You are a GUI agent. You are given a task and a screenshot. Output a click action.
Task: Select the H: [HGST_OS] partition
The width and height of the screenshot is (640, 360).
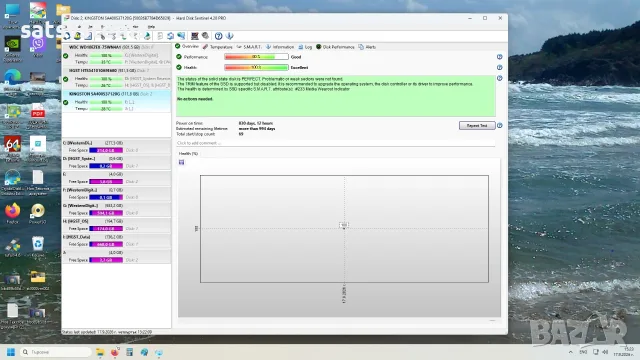116,224
